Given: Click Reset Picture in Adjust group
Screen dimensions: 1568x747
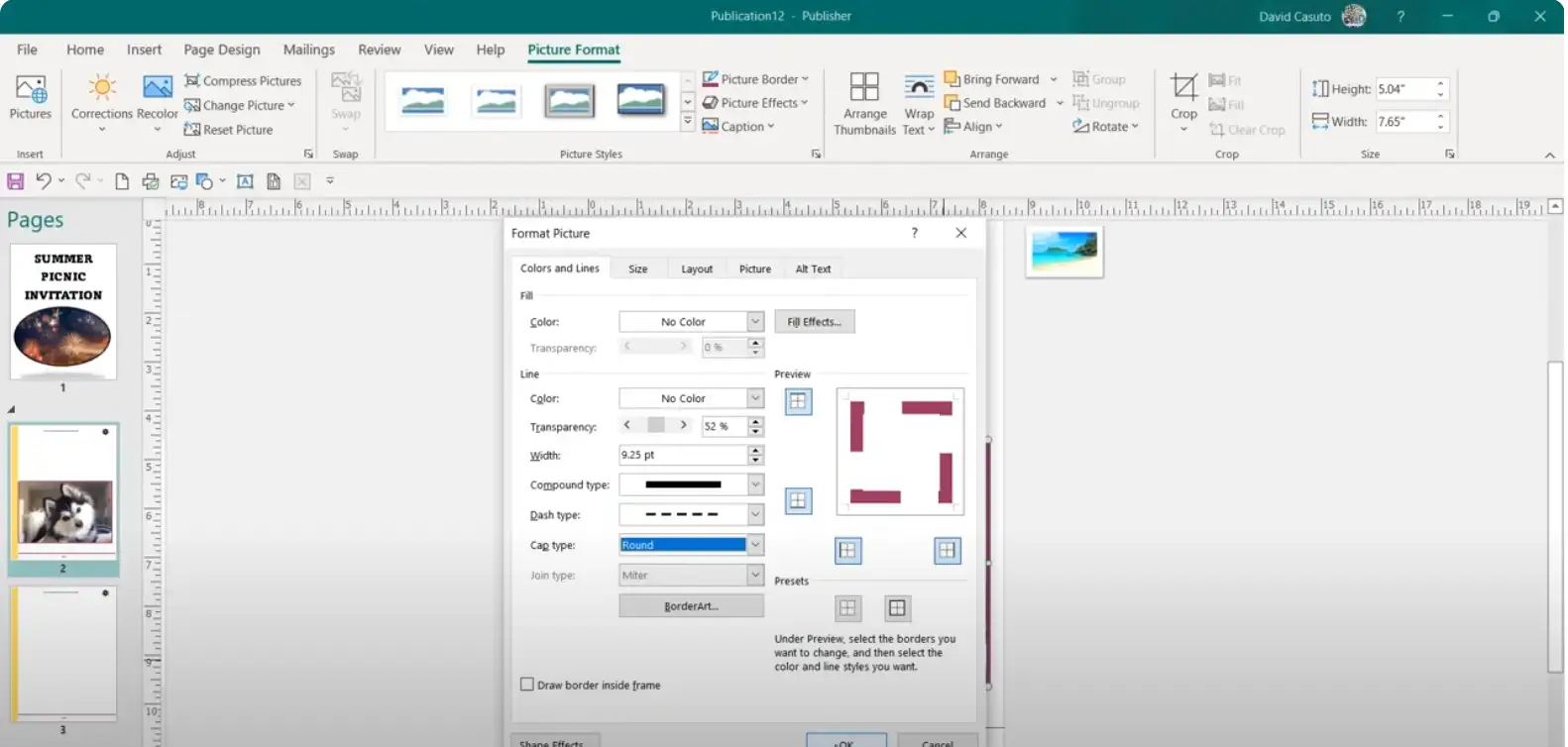Looking at the screenshot, I should 229,130.
